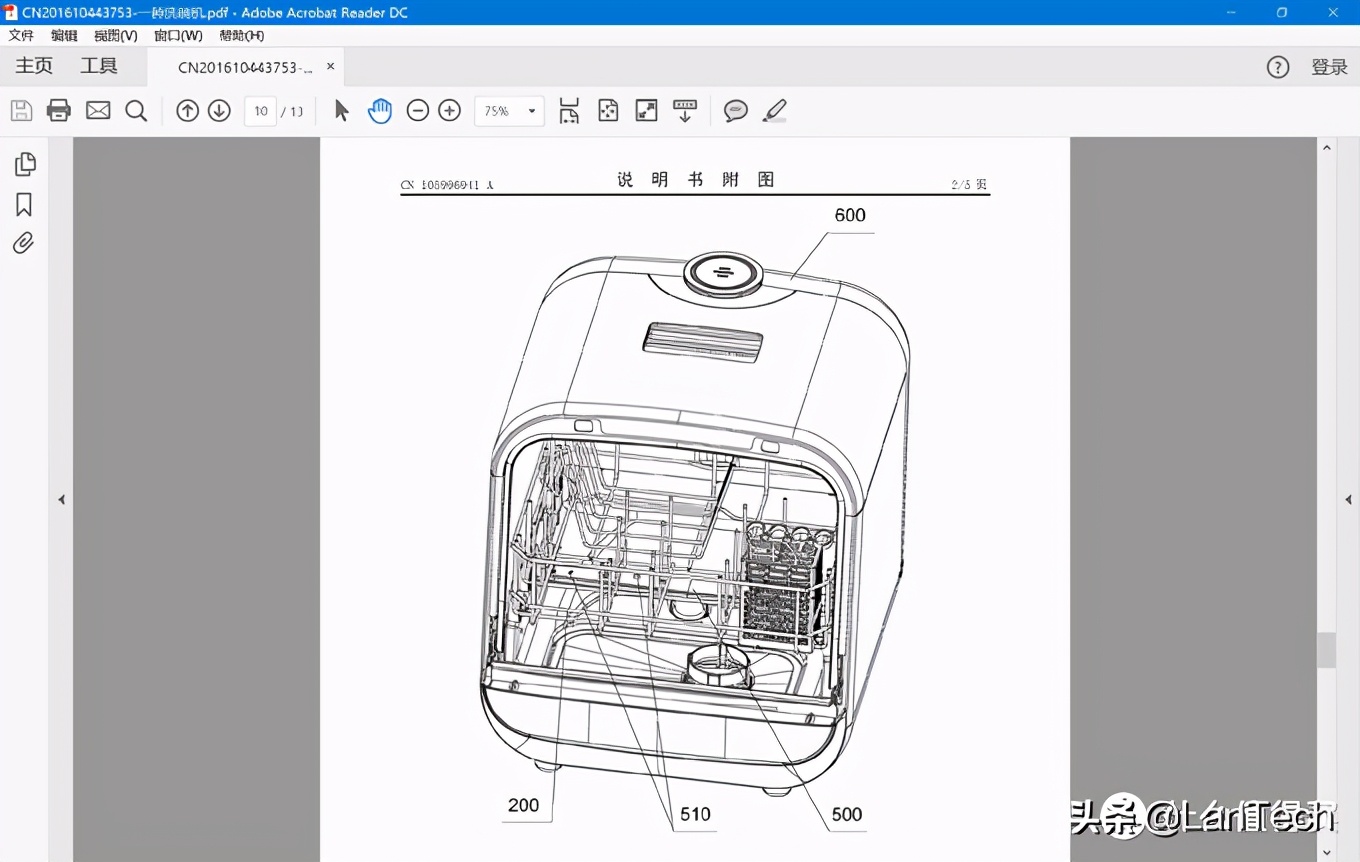Click the vertical scrollbar thumb
1360x862 pixels.
[1326, 650]
